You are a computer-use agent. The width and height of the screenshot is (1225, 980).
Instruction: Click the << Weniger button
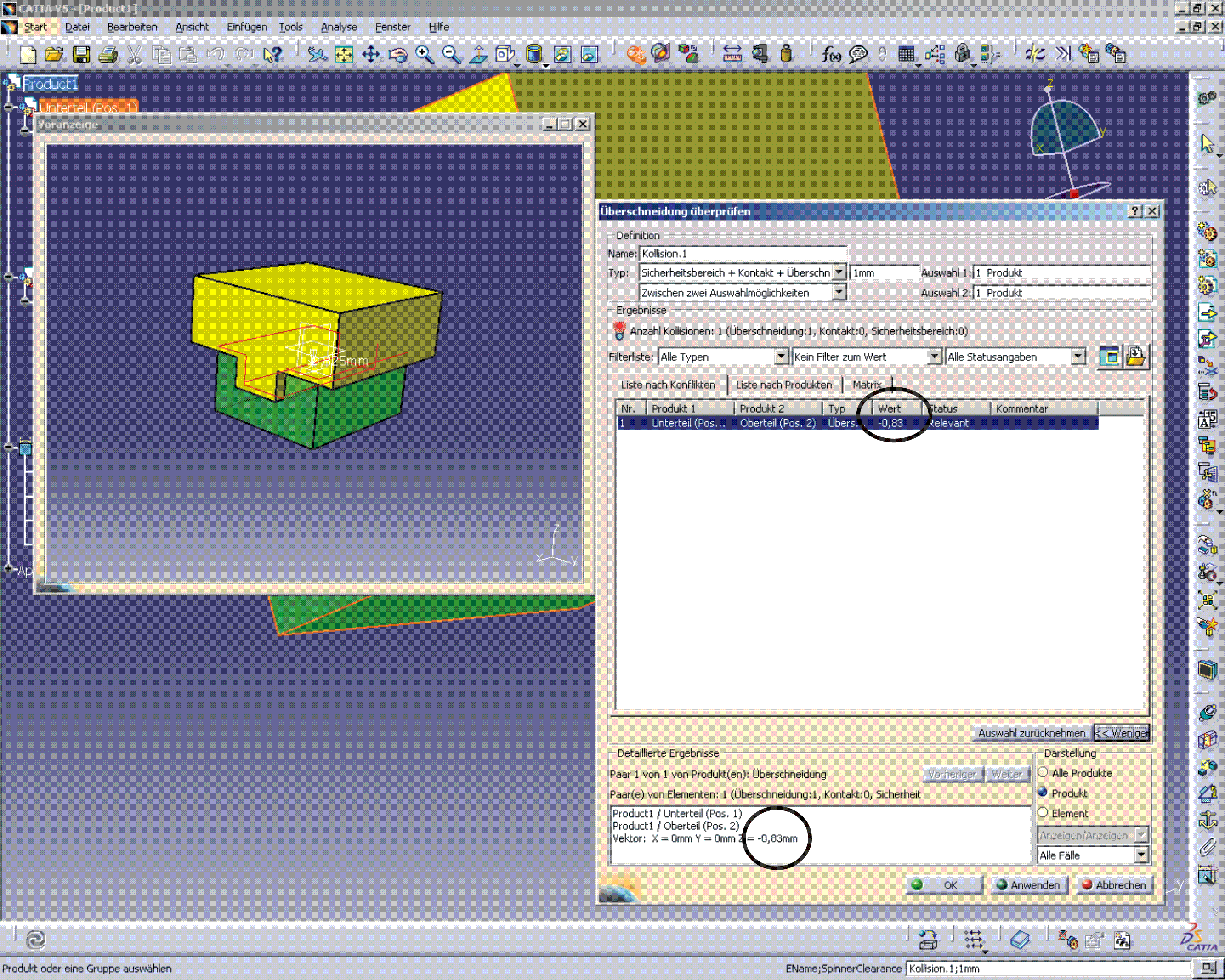click(1122, 733)
